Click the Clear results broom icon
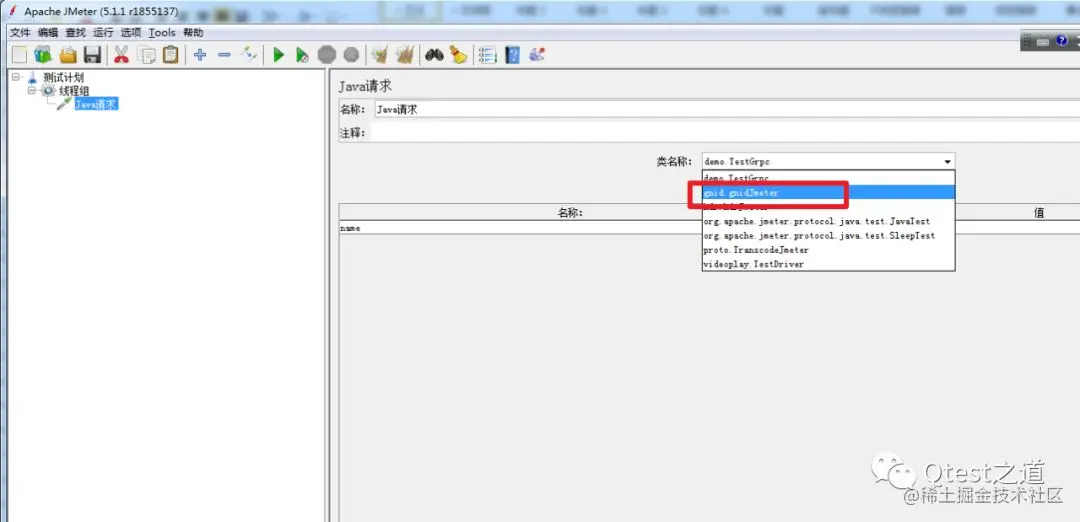 tap(380, 54)
